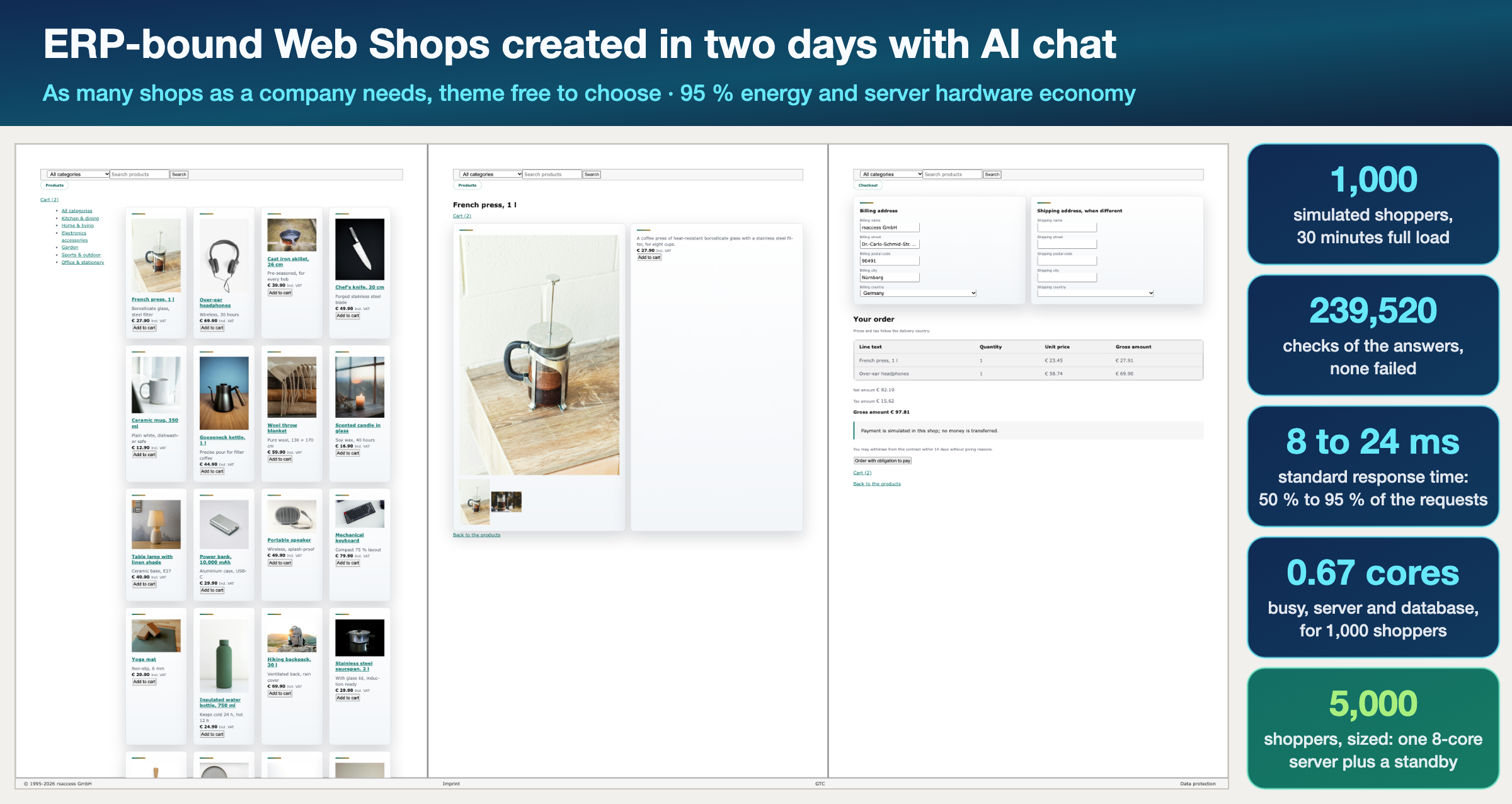Open the Over-ear headphones product link
Viewport: 1512px width, 804px height.
(x=215, y=303)
